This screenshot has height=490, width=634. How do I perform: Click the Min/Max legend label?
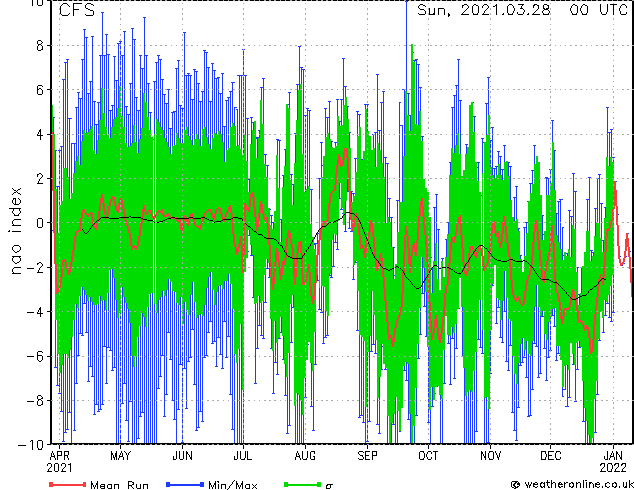[x=233, y=485]
